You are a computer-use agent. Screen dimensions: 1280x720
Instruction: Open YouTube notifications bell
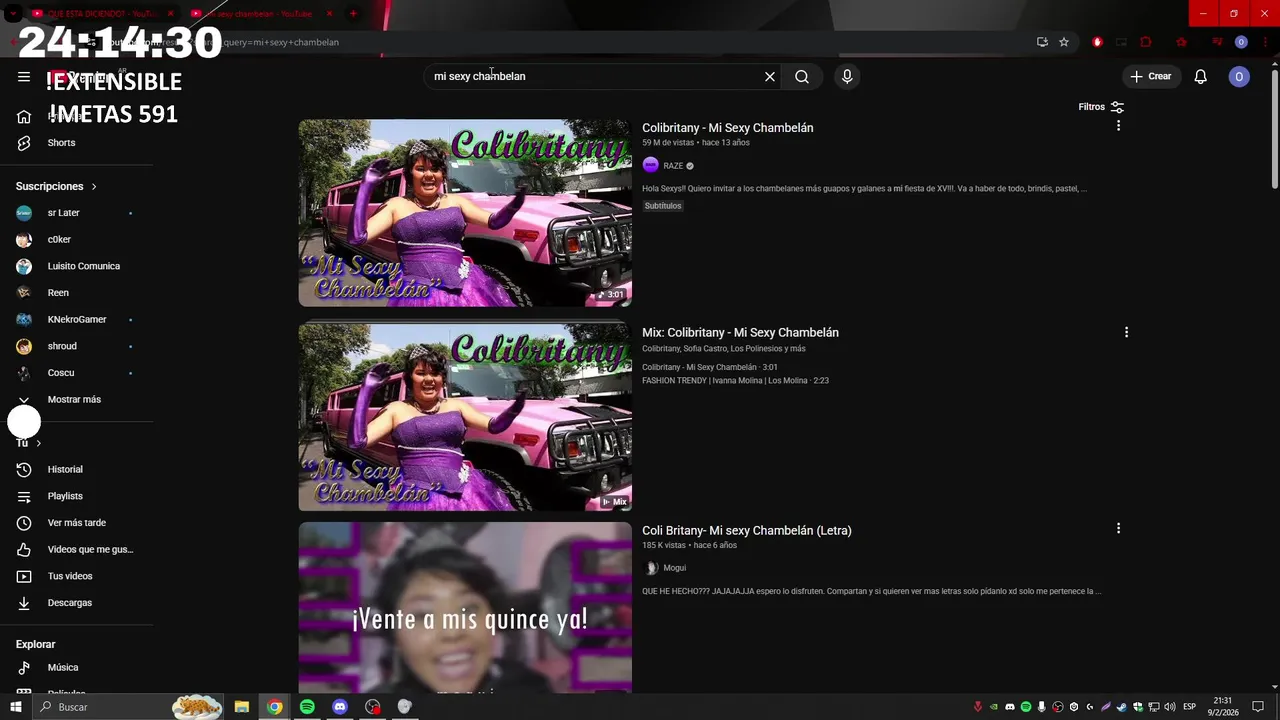tap(1201, 76)
